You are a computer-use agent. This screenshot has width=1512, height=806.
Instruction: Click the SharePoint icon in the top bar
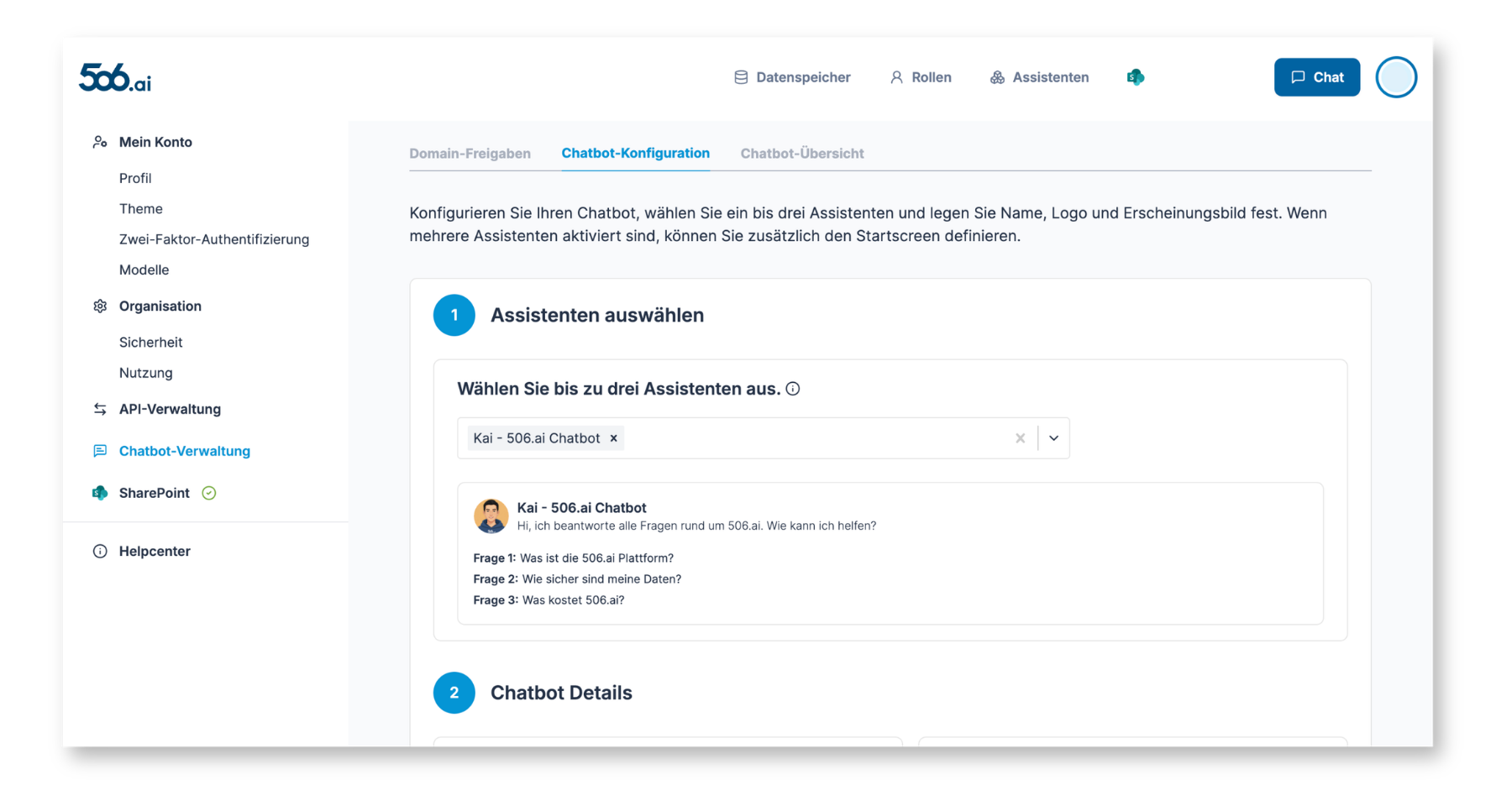pos(1136,77)
